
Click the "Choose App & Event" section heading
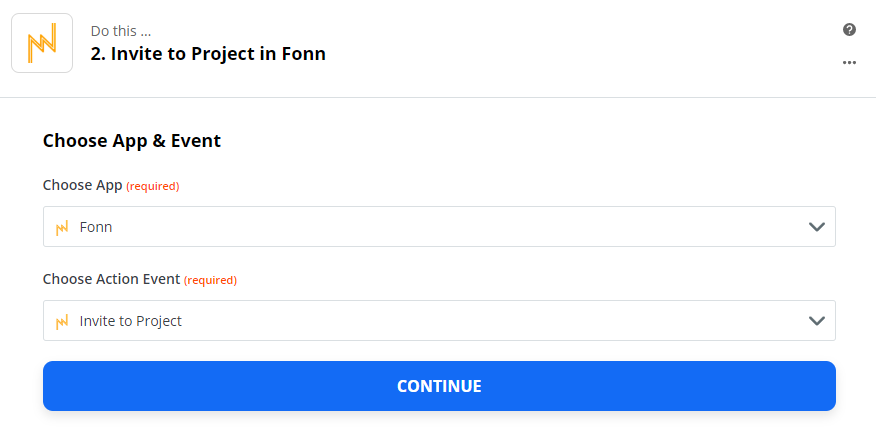click(x=132, y=141)
